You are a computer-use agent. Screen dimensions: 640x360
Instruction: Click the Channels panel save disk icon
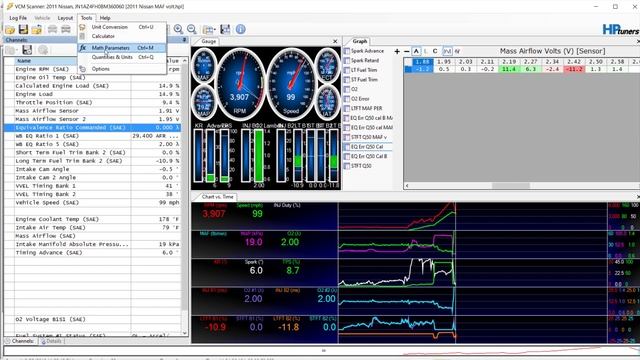(27, 50)
